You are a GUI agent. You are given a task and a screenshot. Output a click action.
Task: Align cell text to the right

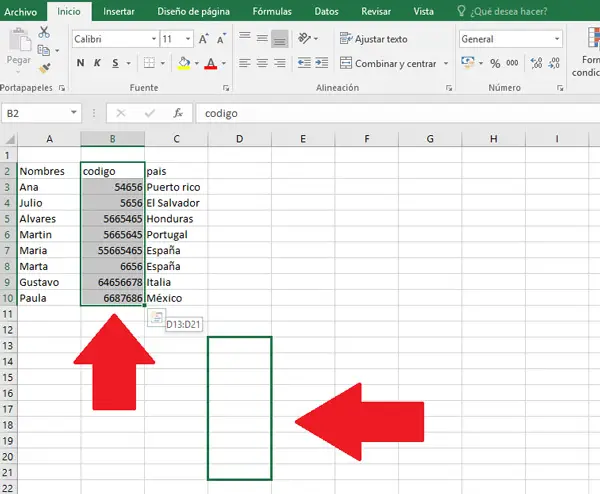[x=280, y=63]
